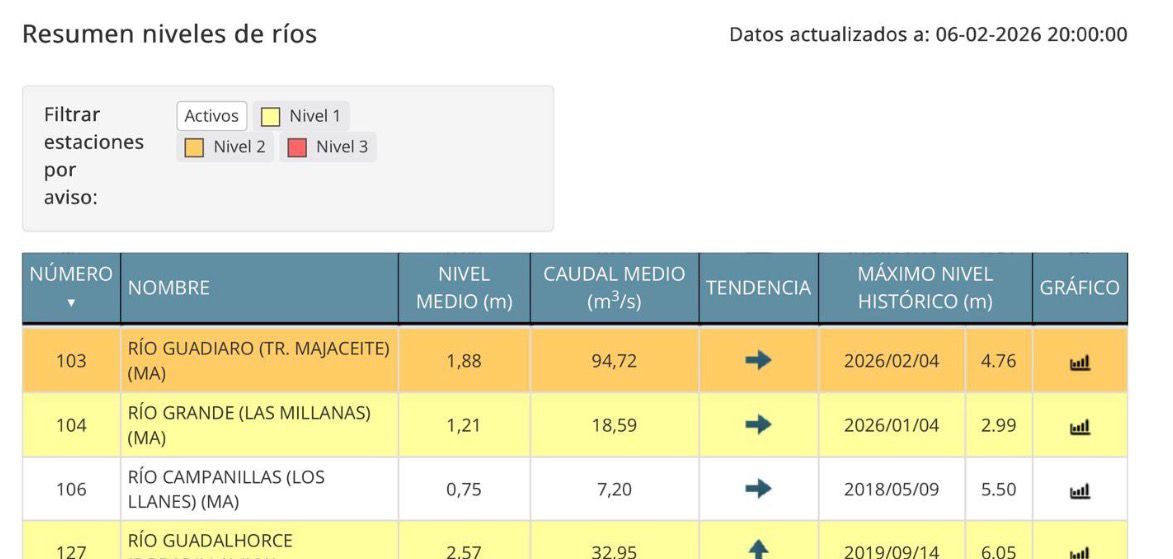Sort by the NOMBRE column header
This screenshot has height=559, width=1173.
tap(168, 288)
